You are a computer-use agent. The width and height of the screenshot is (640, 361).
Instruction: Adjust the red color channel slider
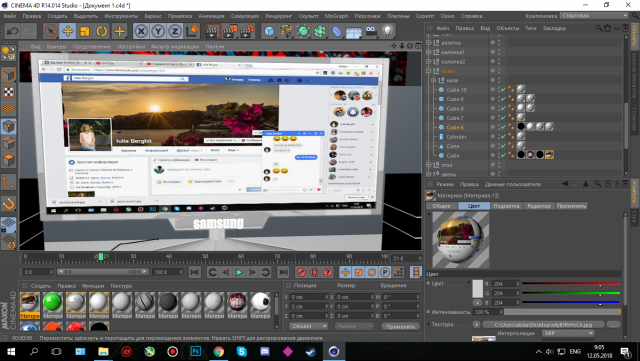(x=571, y=284)
